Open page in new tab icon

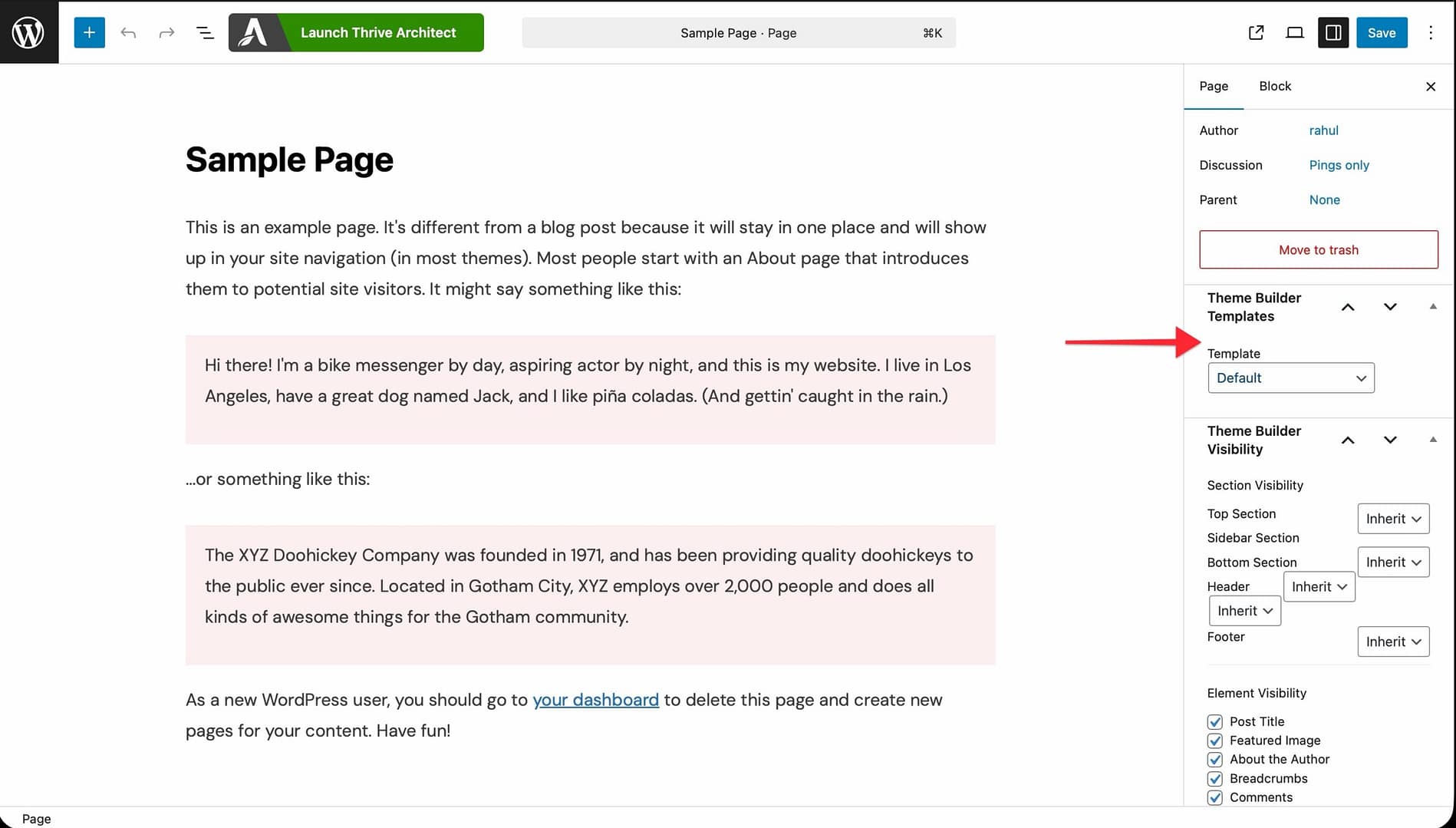[1256, 32]
